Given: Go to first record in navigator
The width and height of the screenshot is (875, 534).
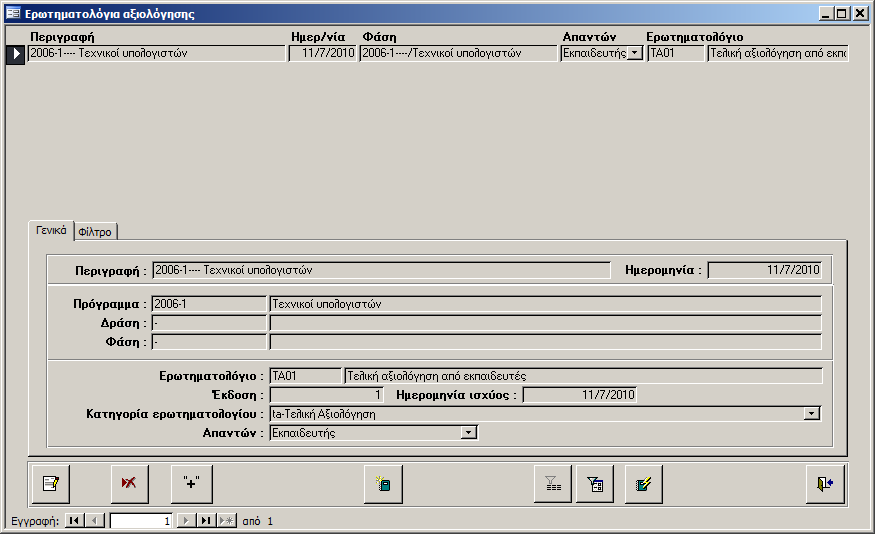Looking at the screenshot, I should 75,521.
